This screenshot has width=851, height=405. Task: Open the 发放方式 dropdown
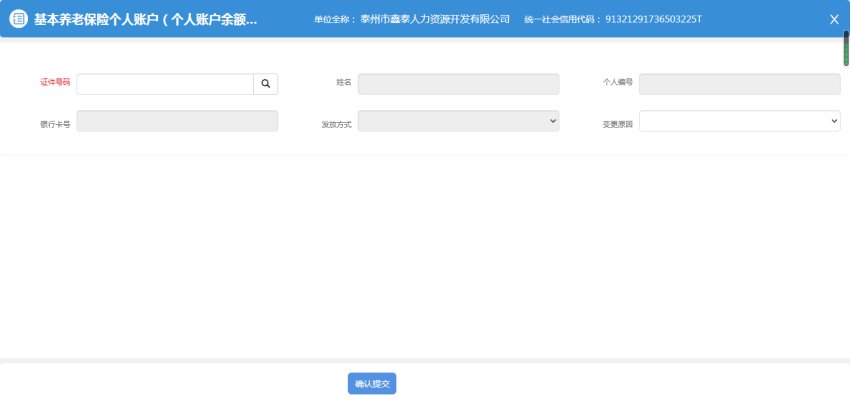[458, 121]
